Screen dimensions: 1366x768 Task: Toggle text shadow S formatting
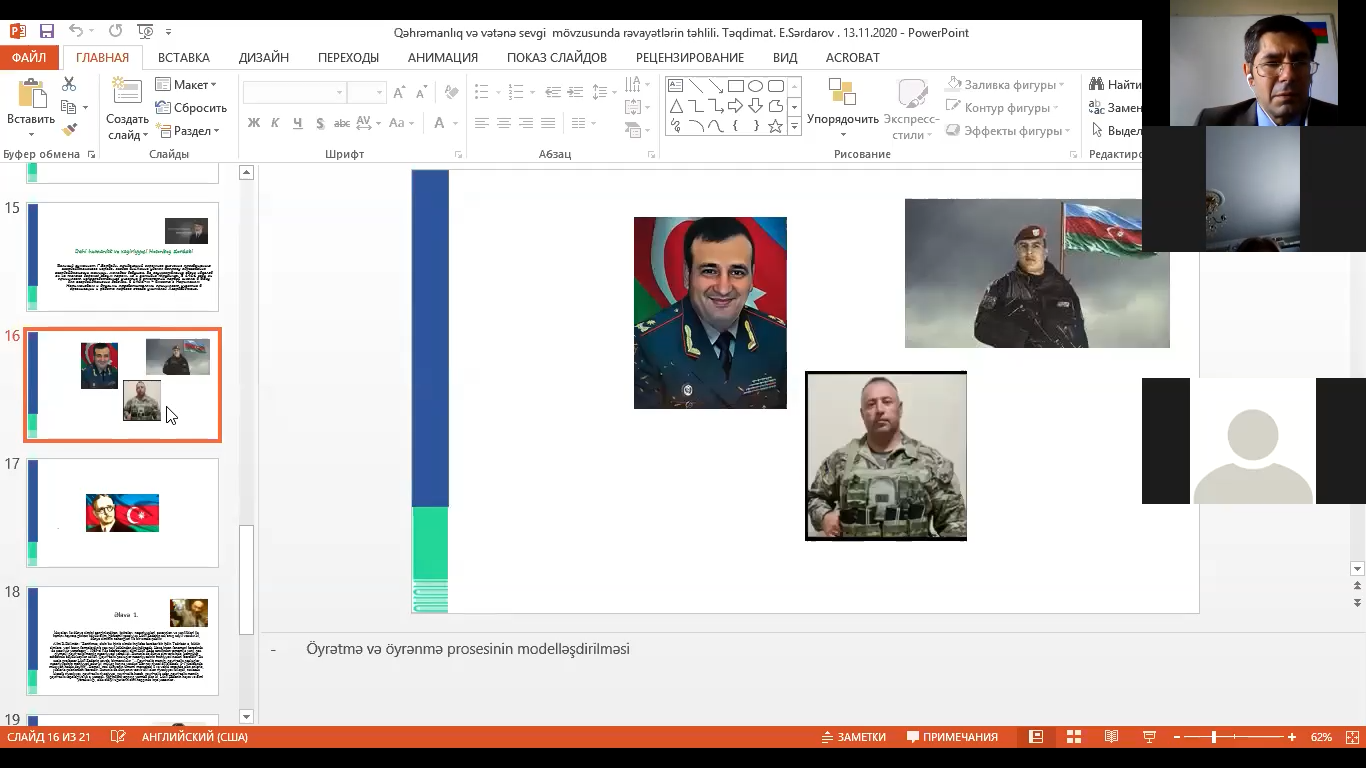click(320, 123)
